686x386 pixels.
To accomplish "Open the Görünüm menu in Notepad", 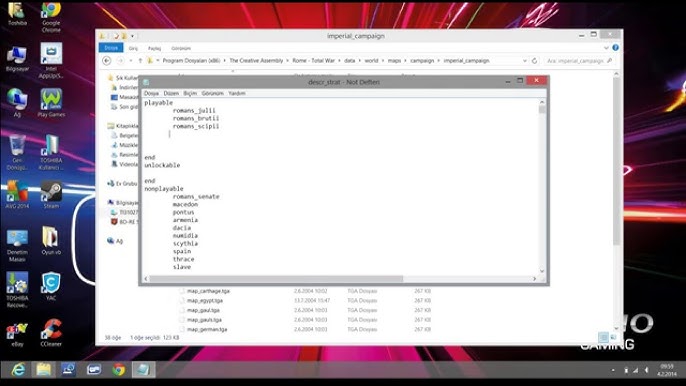I will 212,93.
